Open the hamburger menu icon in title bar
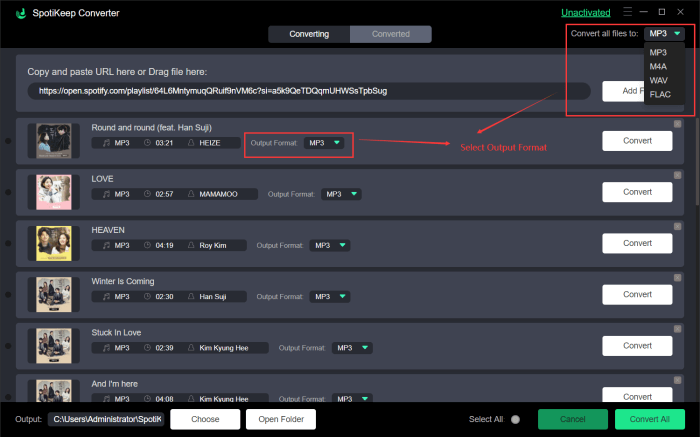The height and width of the screenshot is (437, 700). pos(628,12)
